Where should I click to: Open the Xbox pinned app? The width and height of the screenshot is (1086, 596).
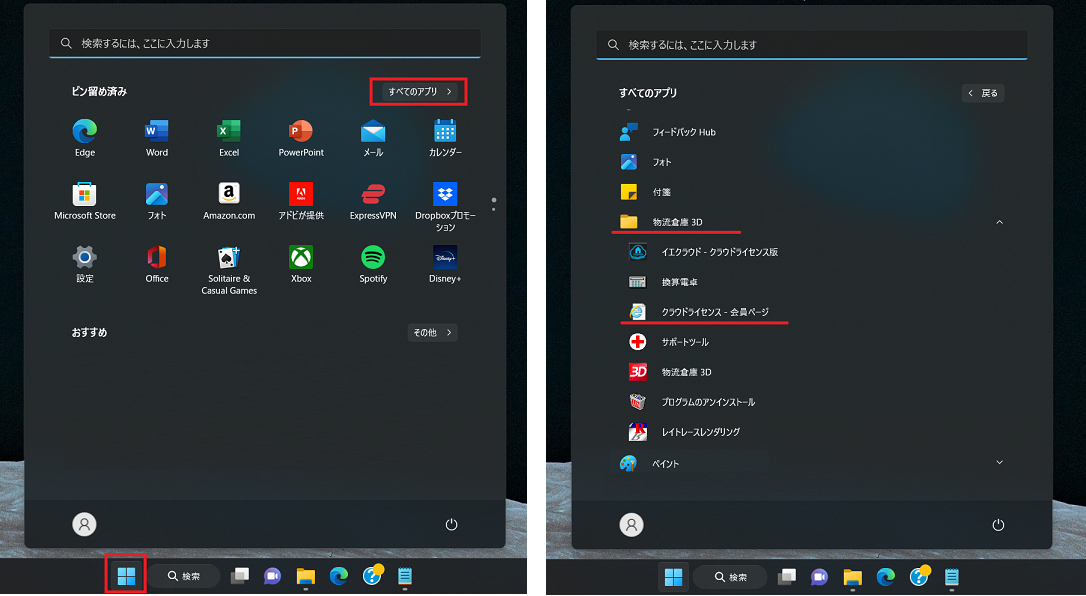click(301, 264)
